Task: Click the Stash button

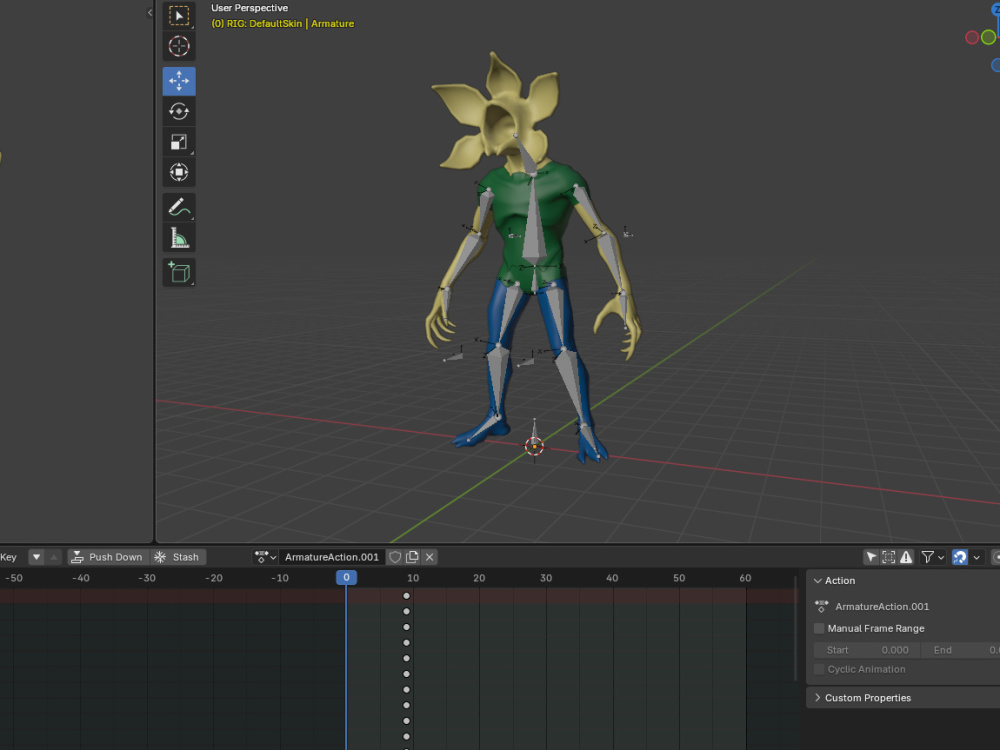Action: [178, 557]
